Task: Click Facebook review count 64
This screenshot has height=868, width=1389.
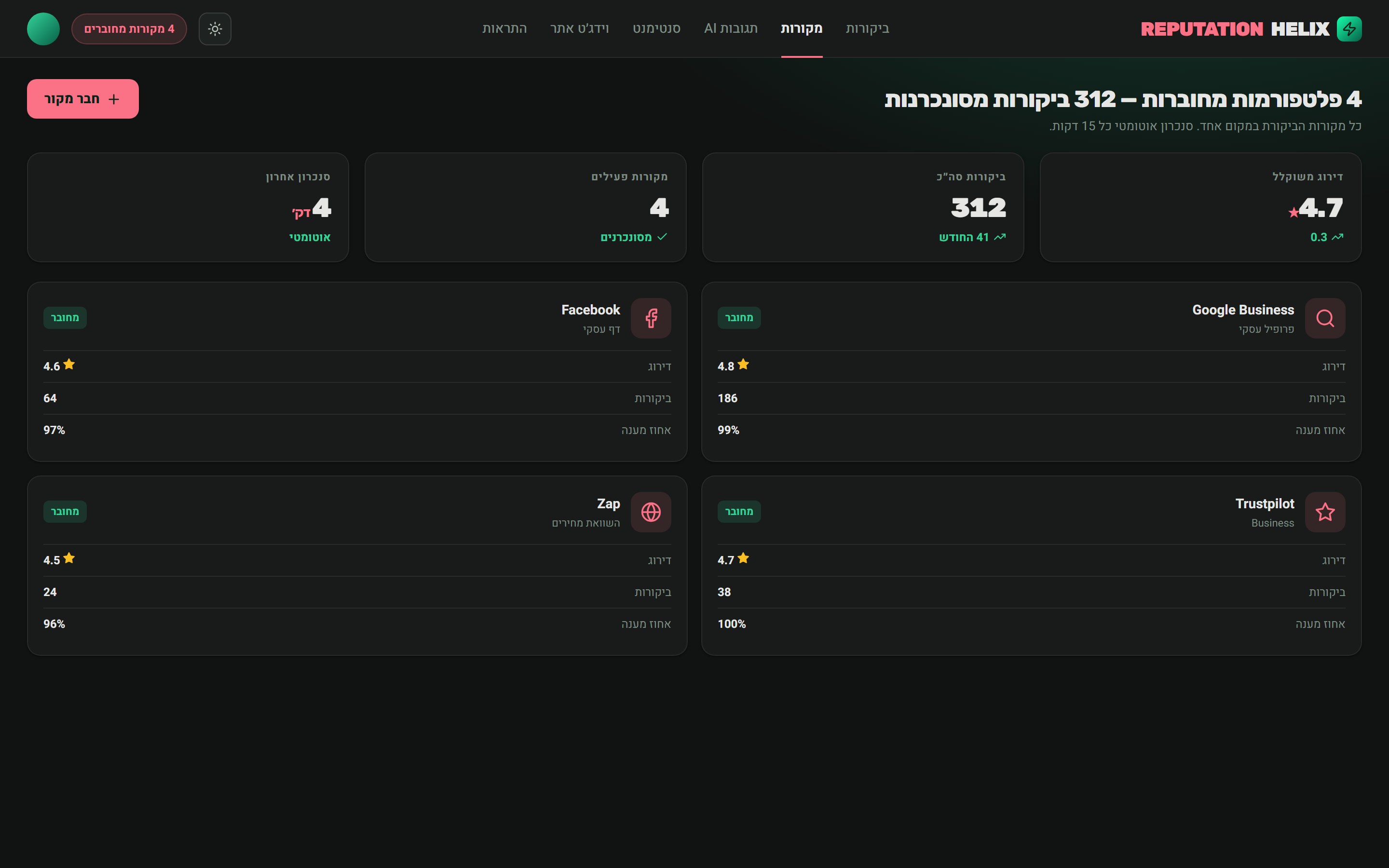Action: pos(50,398)
